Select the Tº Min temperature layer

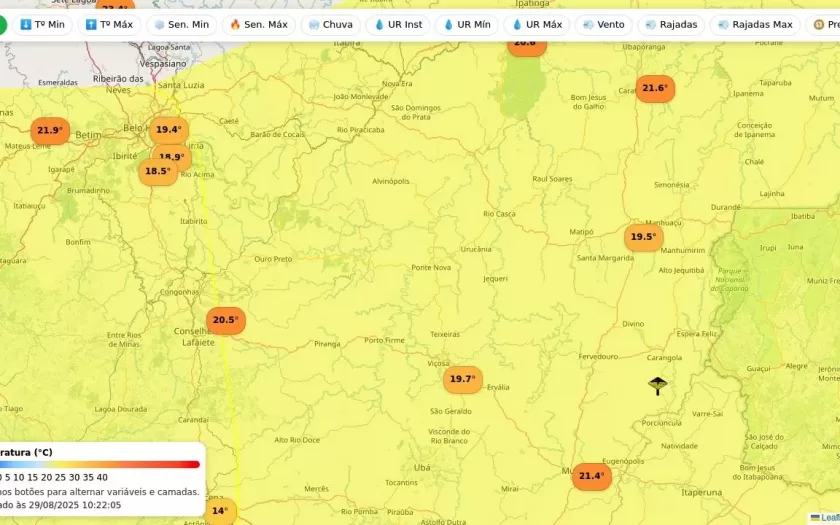(x=42, y=24)
